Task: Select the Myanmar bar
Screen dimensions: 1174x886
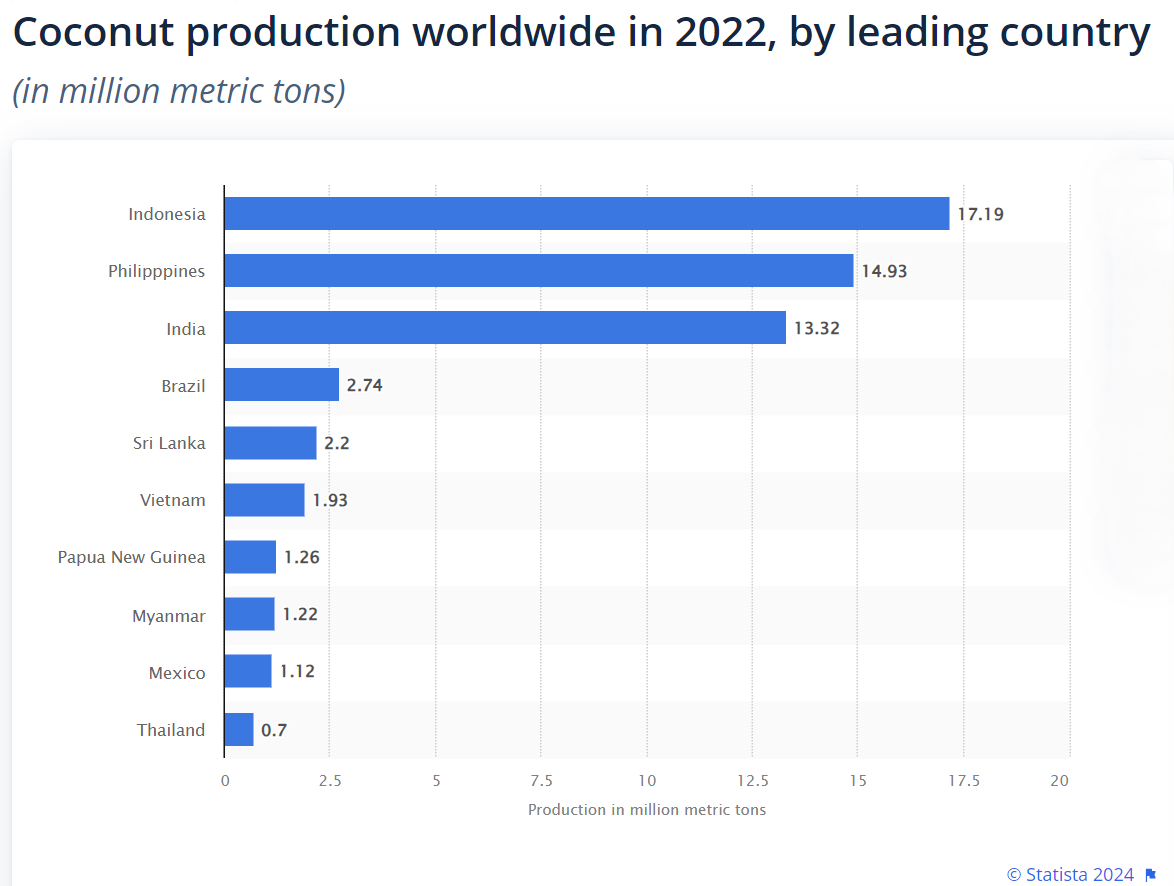Action: click(x=249, y=615)
